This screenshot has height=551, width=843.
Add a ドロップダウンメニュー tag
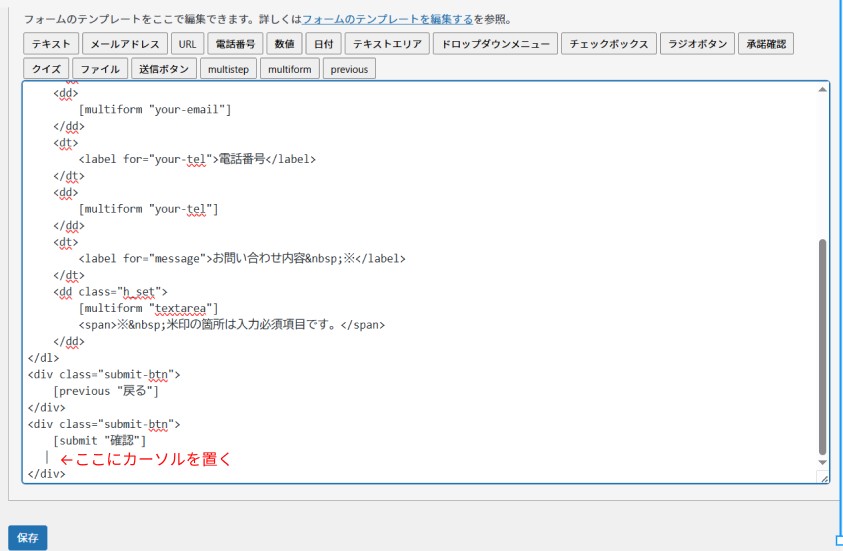click(495, 44)
